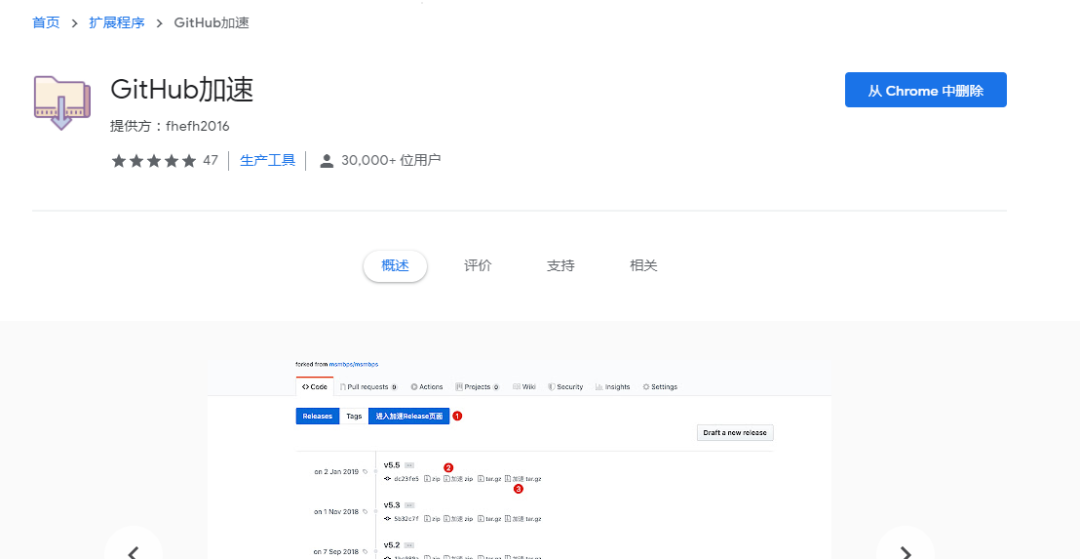Click Insights tab in the screenshot
This screenshot has height=559, width=1080.
(x=613, y=387)
